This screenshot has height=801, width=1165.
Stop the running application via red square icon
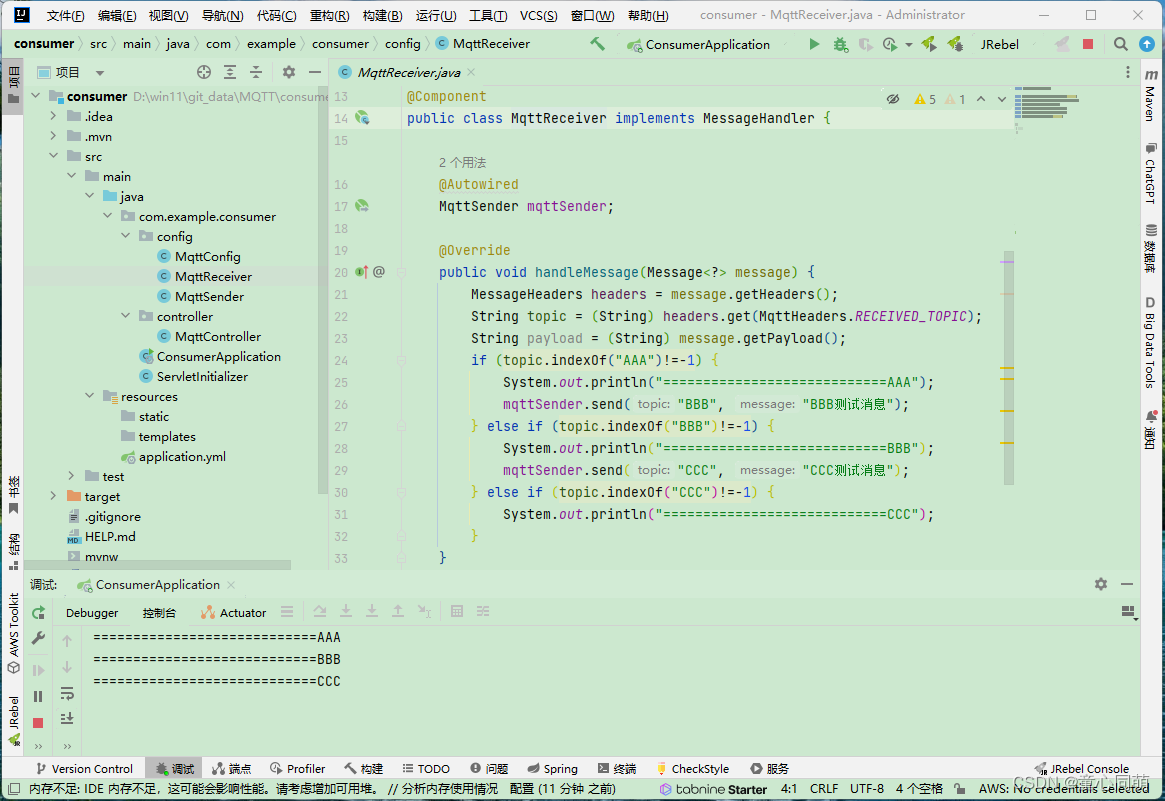click(1088, 44)
